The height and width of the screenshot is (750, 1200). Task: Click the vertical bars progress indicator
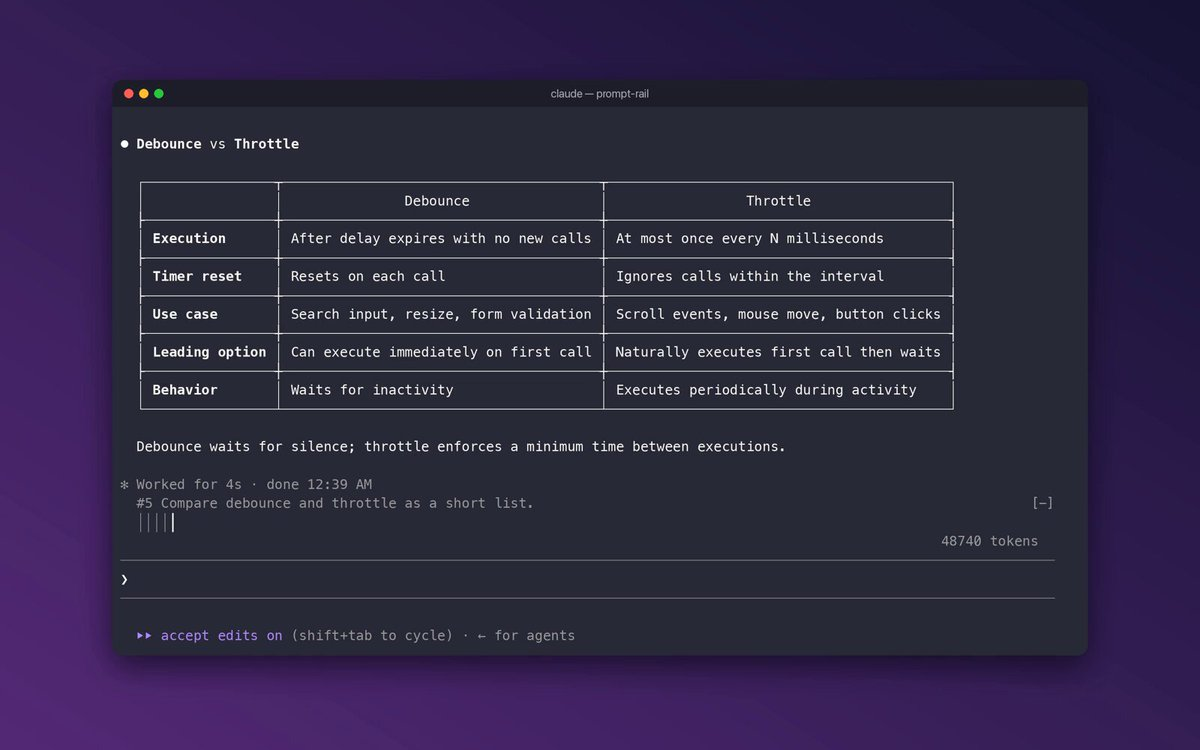click(156, 522)
